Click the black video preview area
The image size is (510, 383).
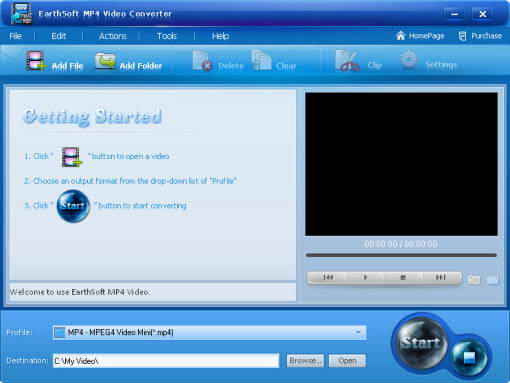tap(401, 164)
